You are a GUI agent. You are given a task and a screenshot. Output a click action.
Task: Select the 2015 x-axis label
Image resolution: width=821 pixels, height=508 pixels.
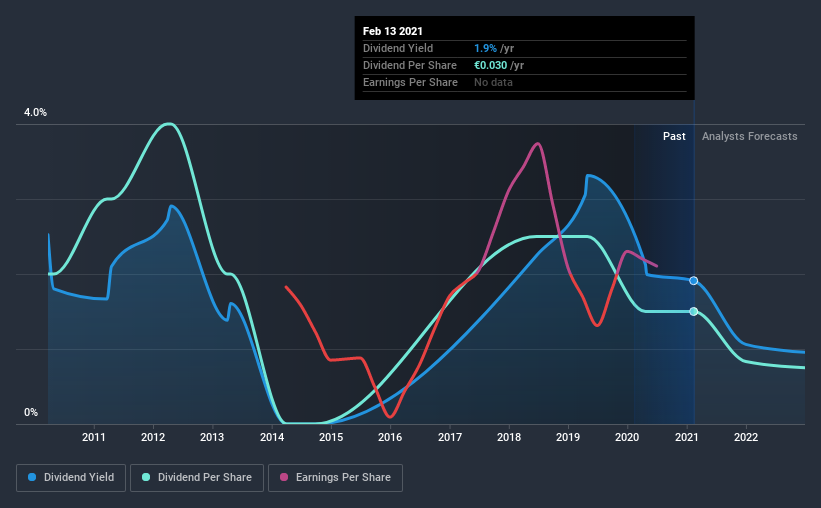[x=331, y=437]
